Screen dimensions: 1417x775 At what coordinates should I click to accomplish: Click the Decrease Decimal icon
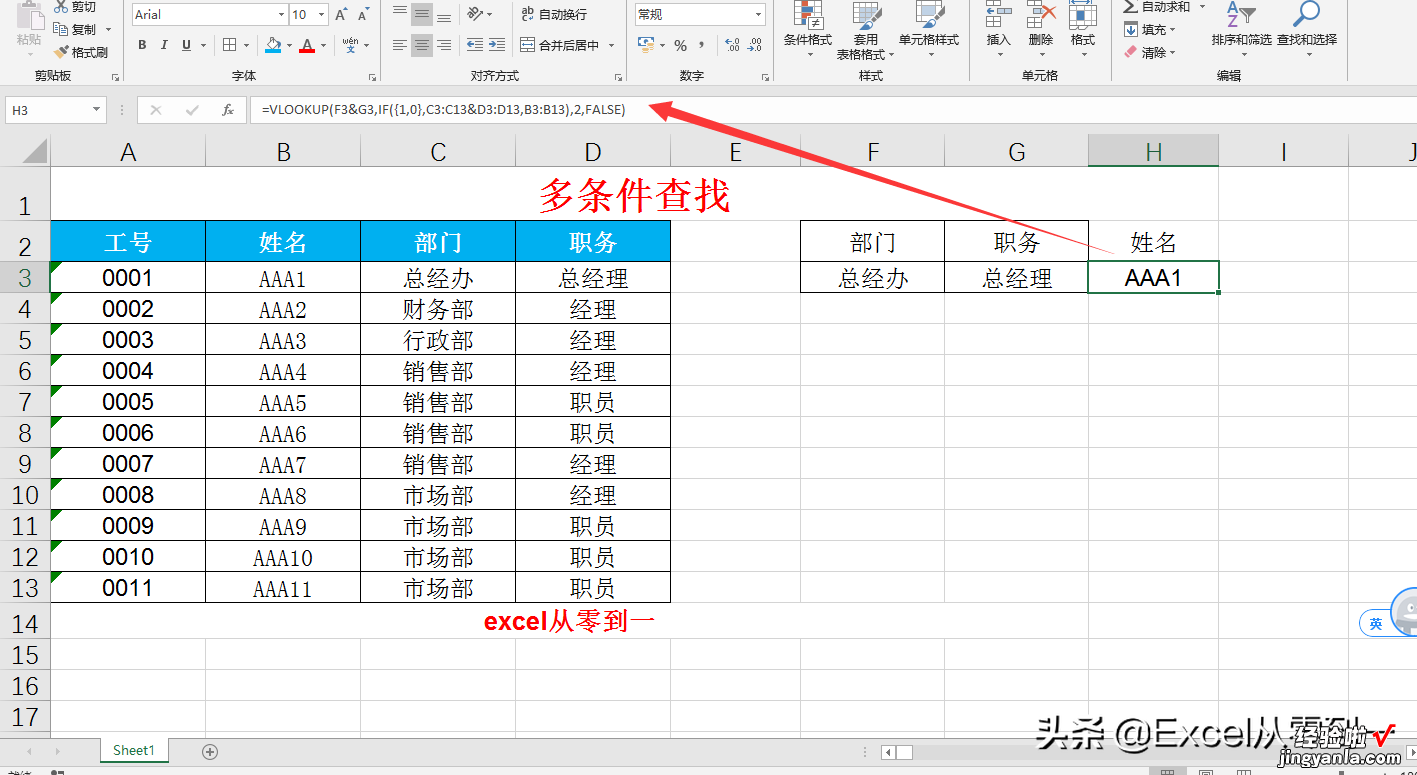tap(757, 45)
